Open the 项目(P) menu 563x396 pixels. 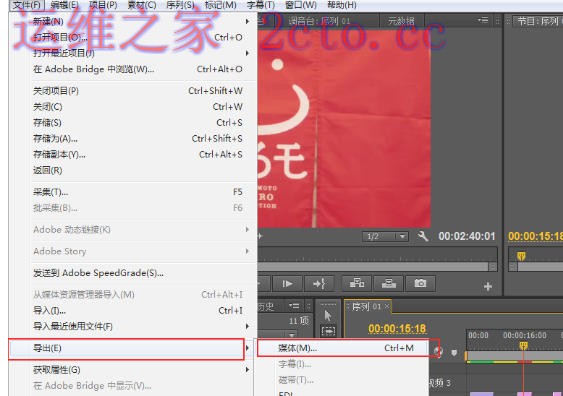tap(103, 5)
